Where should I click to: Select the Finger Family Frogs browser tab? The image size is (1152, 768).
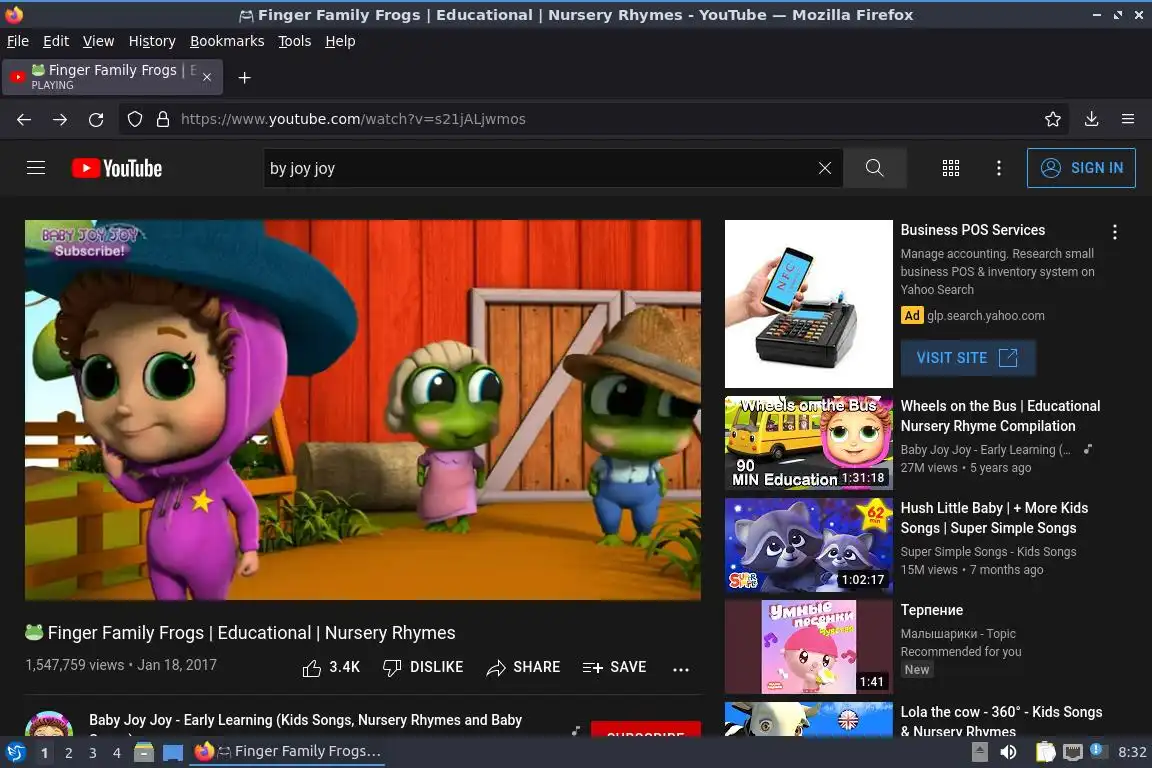point(112,77)
